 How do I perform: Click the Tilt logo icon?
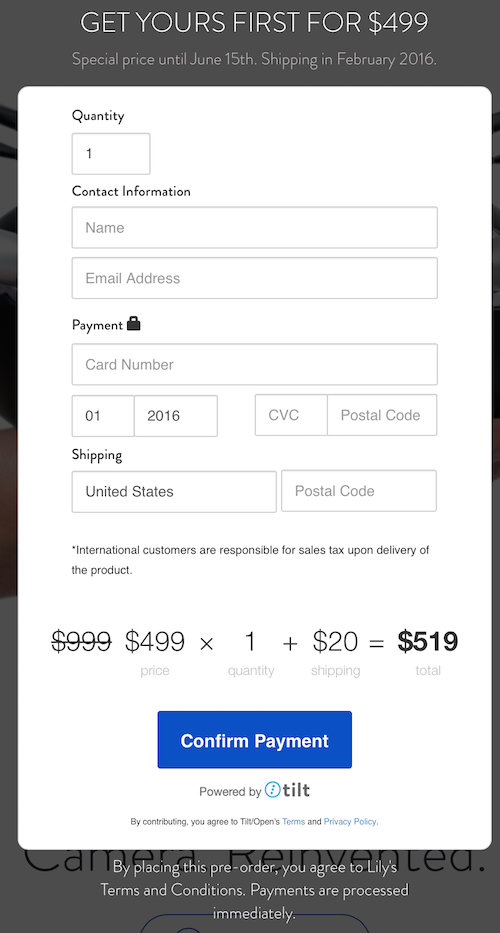pos(273,790)
